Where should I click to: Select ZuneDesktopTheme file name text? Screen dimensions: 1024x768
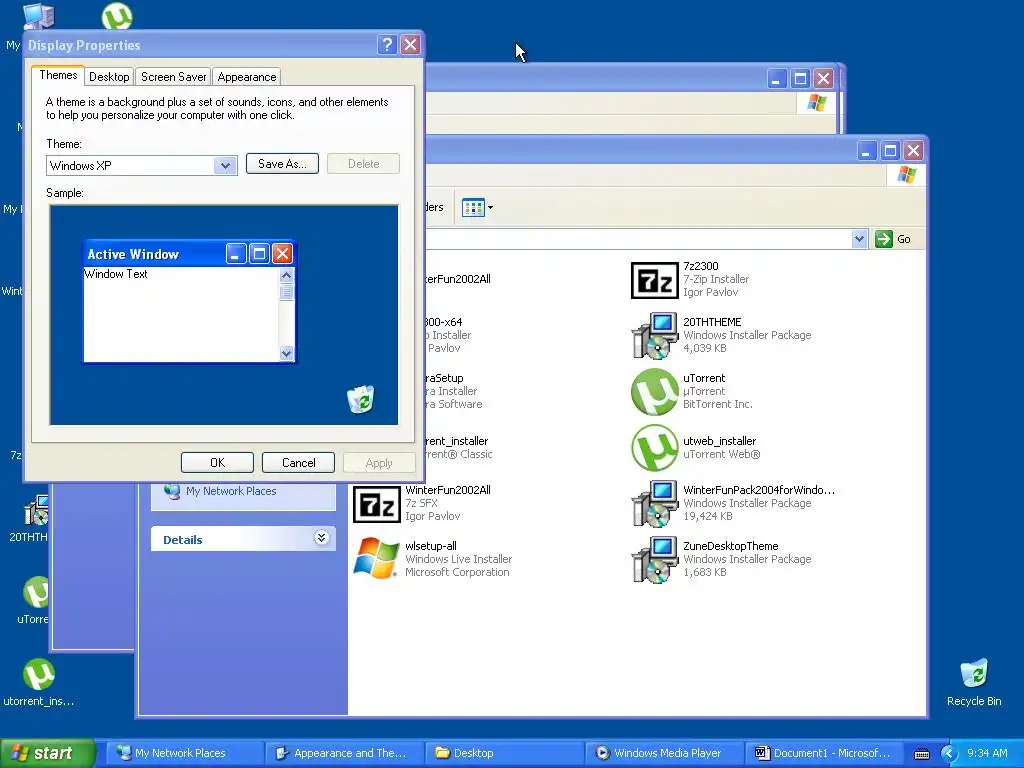tap(731, 546)
